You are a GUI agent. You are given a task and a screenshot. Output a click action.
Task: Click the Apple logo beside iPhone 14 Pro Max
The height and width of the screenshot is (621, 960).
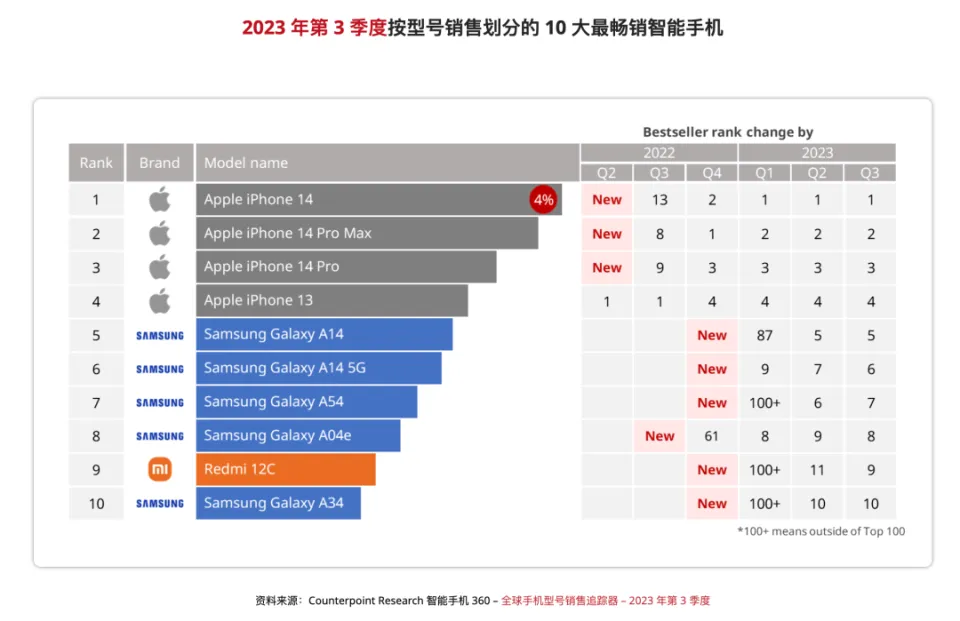[160, 233]
